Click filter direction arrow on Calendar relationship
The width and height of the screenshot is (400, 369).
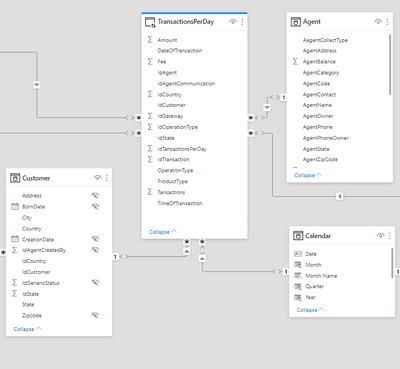click(x=202, y=258)
